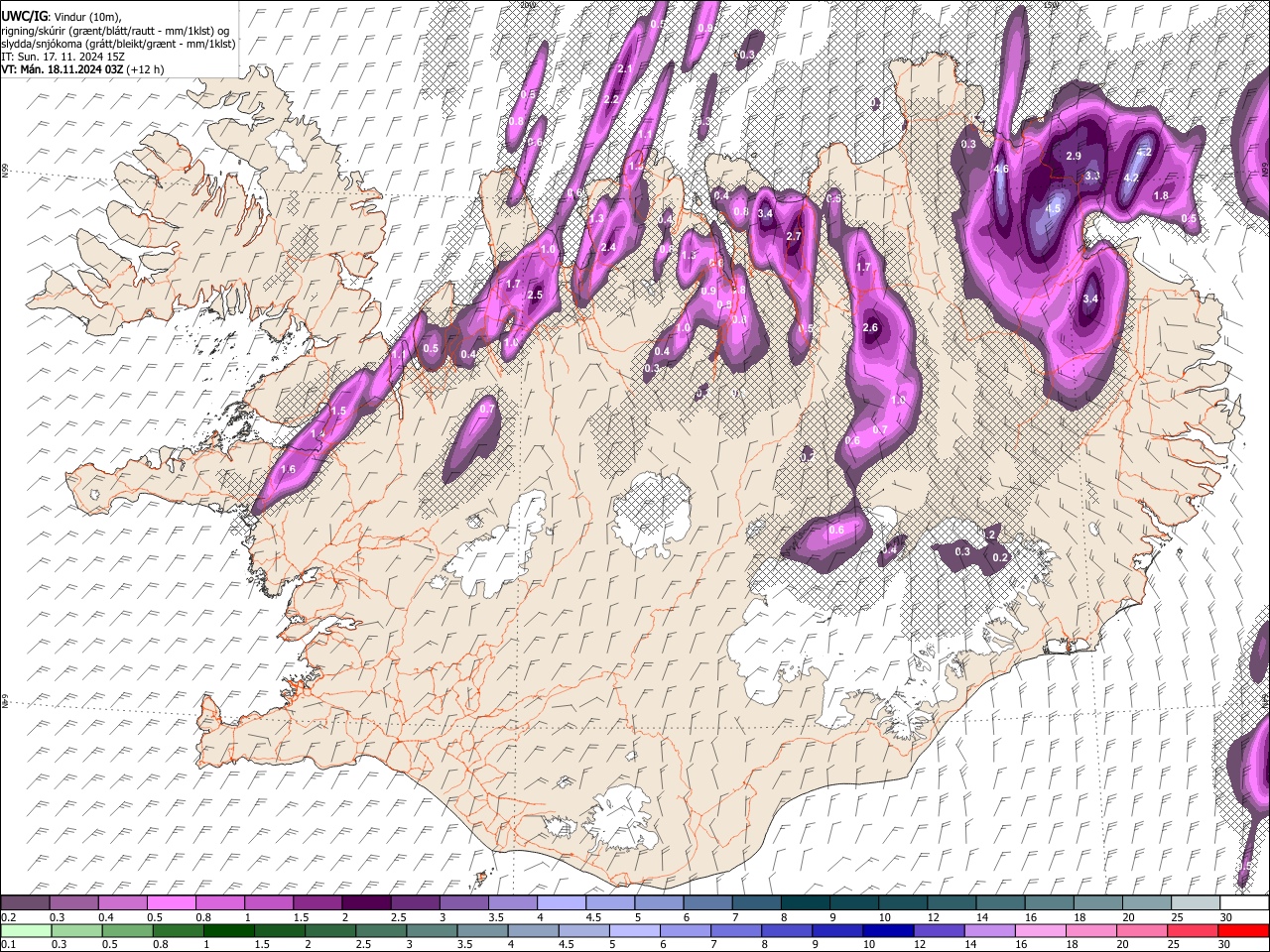
Task: Click the 'slydda/snjókoma' legend description line
Action: pyautogui.click(x=119, y=44)
